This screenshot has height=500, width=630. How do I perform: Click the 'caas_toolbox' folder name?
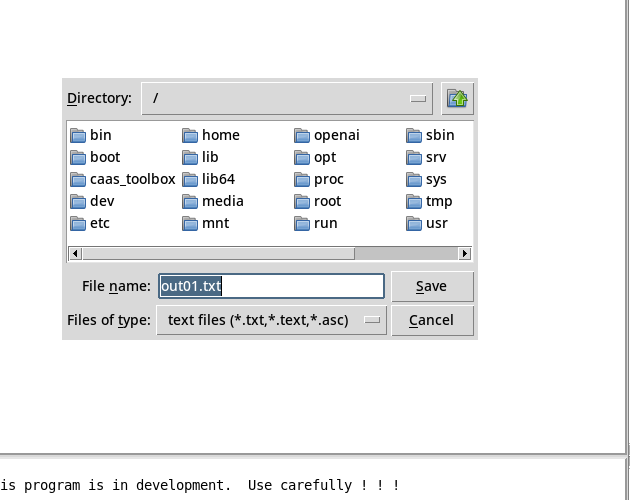click(133, 179)
